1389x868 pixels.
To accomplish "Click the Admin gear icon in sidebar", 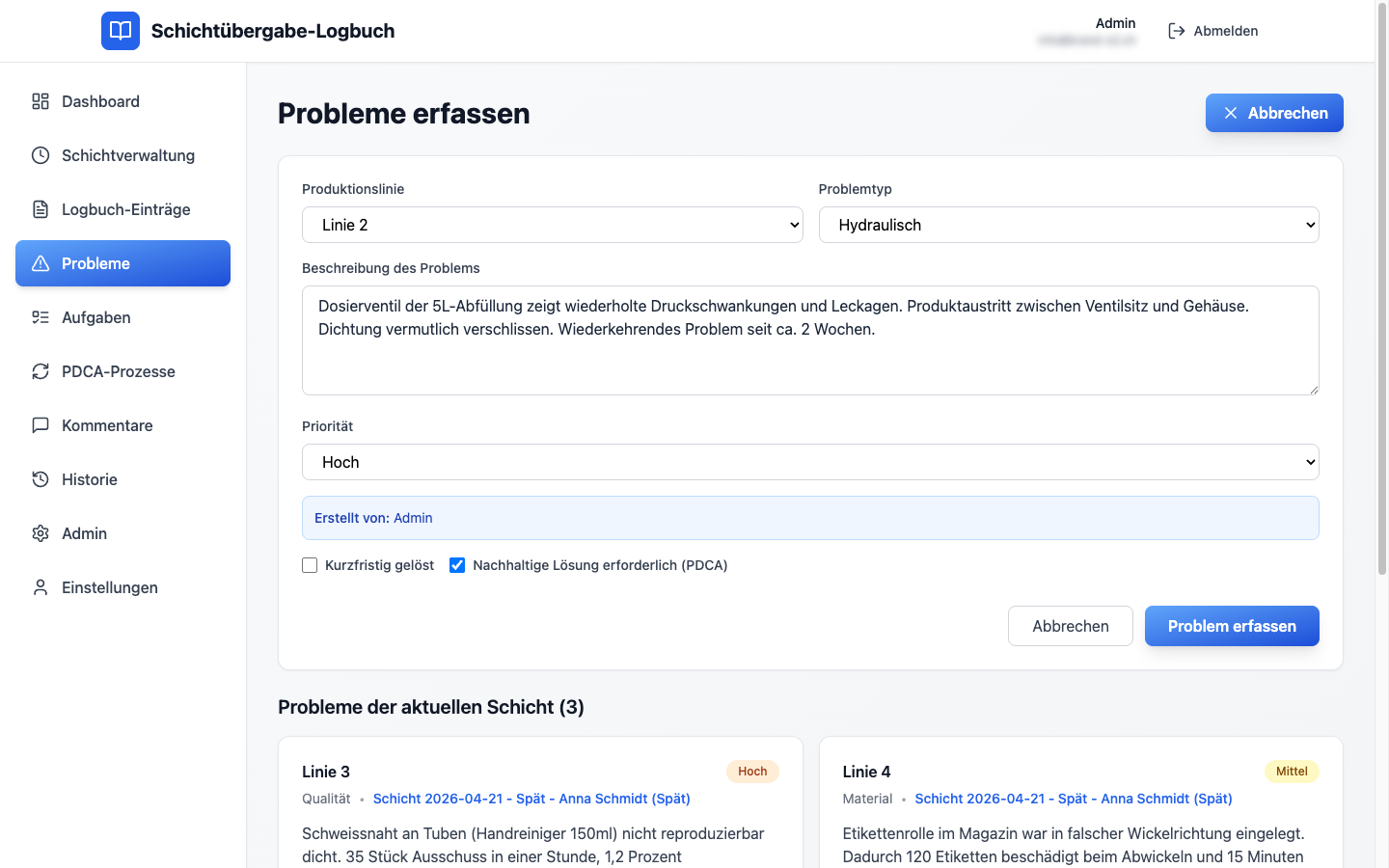I will (41, 533).
